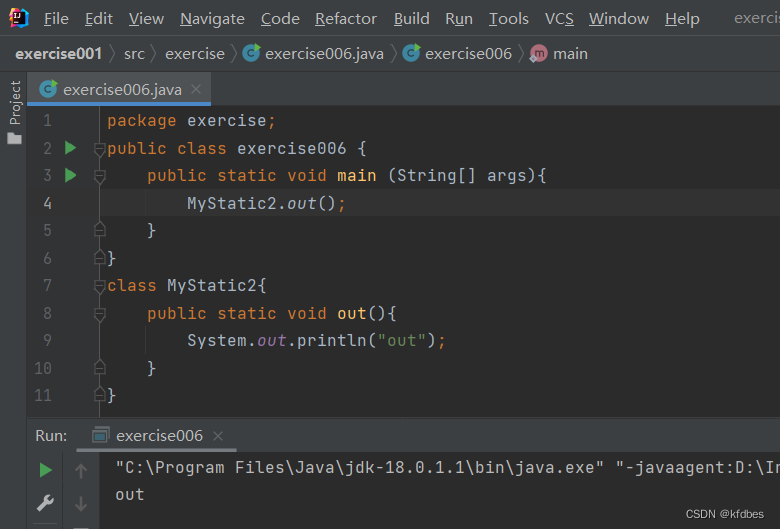The height and width of the screenshot is (529, 780).
Task: Close the exercise006.java editor tab
Action: [x=196, y=89]
